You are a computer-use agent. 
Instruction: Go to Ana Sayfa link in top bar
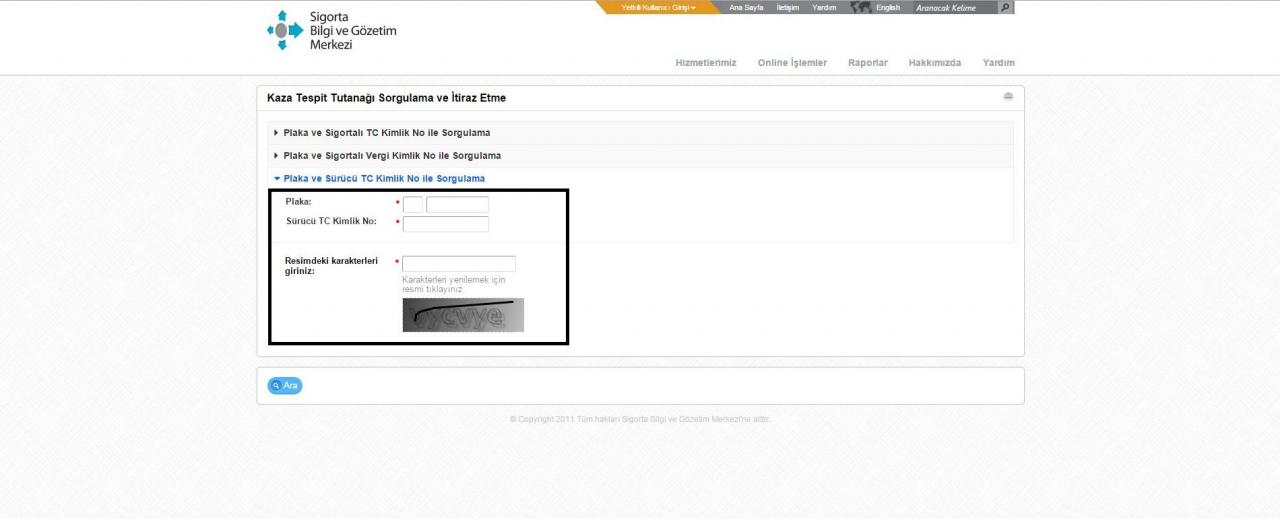(x=746, y=7)
